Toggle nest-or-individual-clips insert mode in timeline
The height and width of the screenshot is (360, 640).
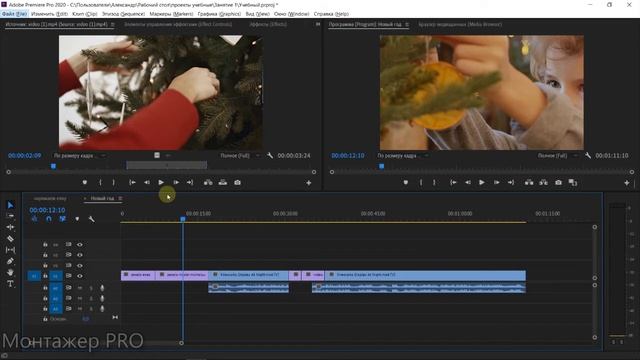(35, 219)
